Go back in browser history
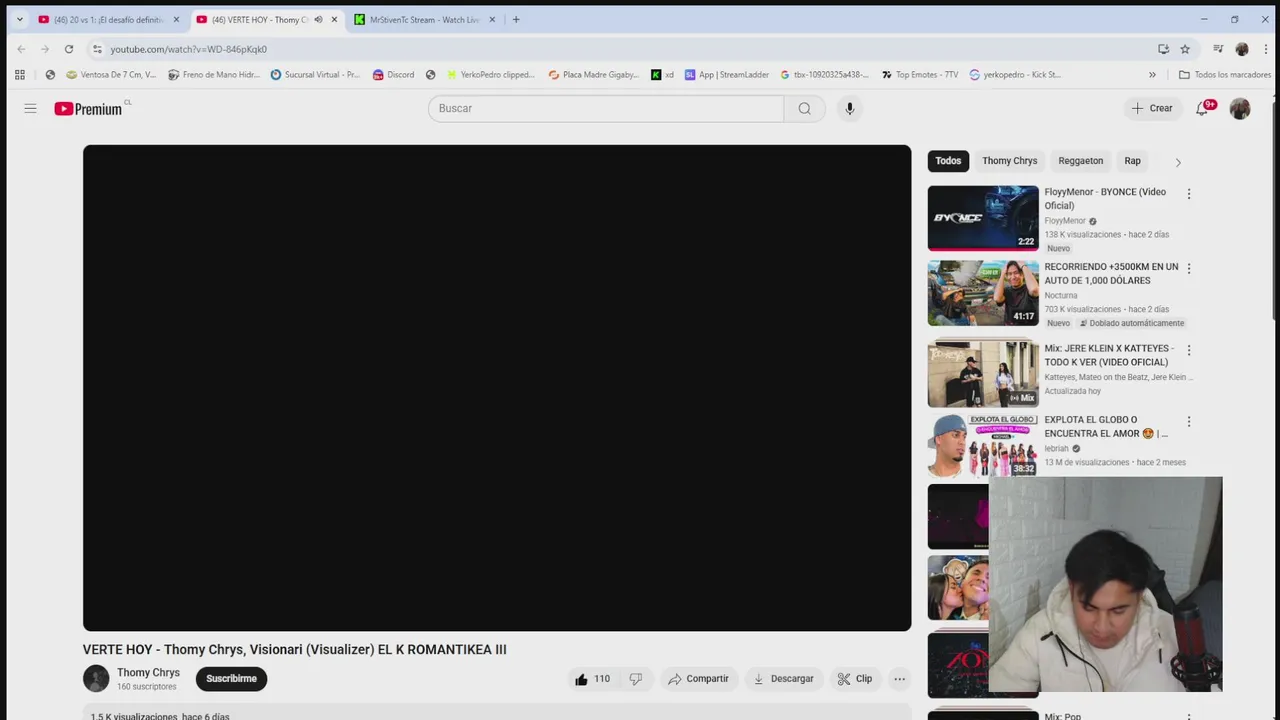Viewport: 1280px width, 720px height. 21,49
